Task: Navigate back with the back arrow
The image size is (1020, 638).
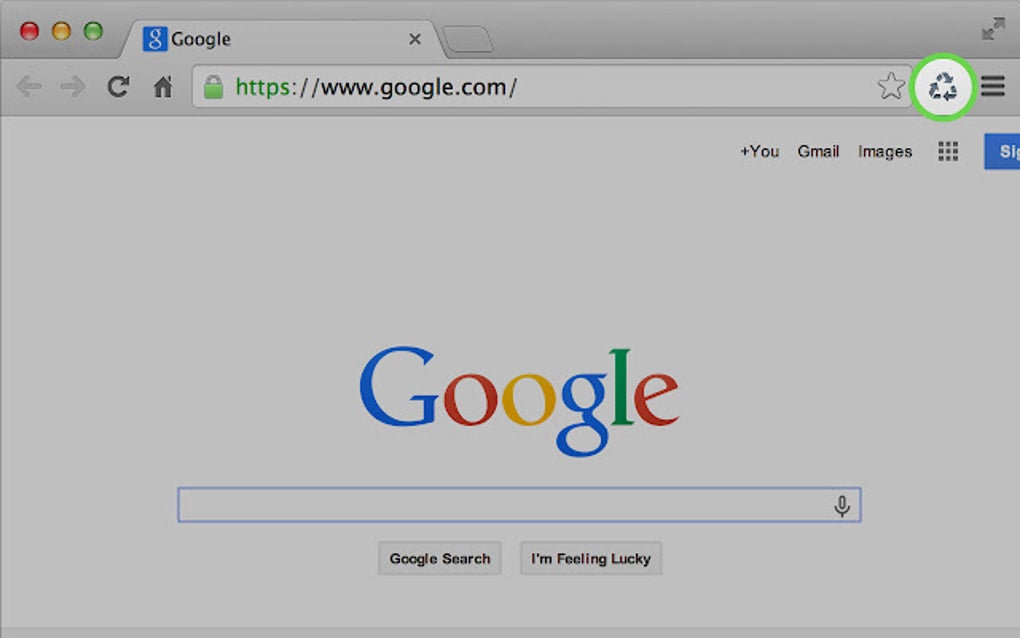Action: point(29,86)
